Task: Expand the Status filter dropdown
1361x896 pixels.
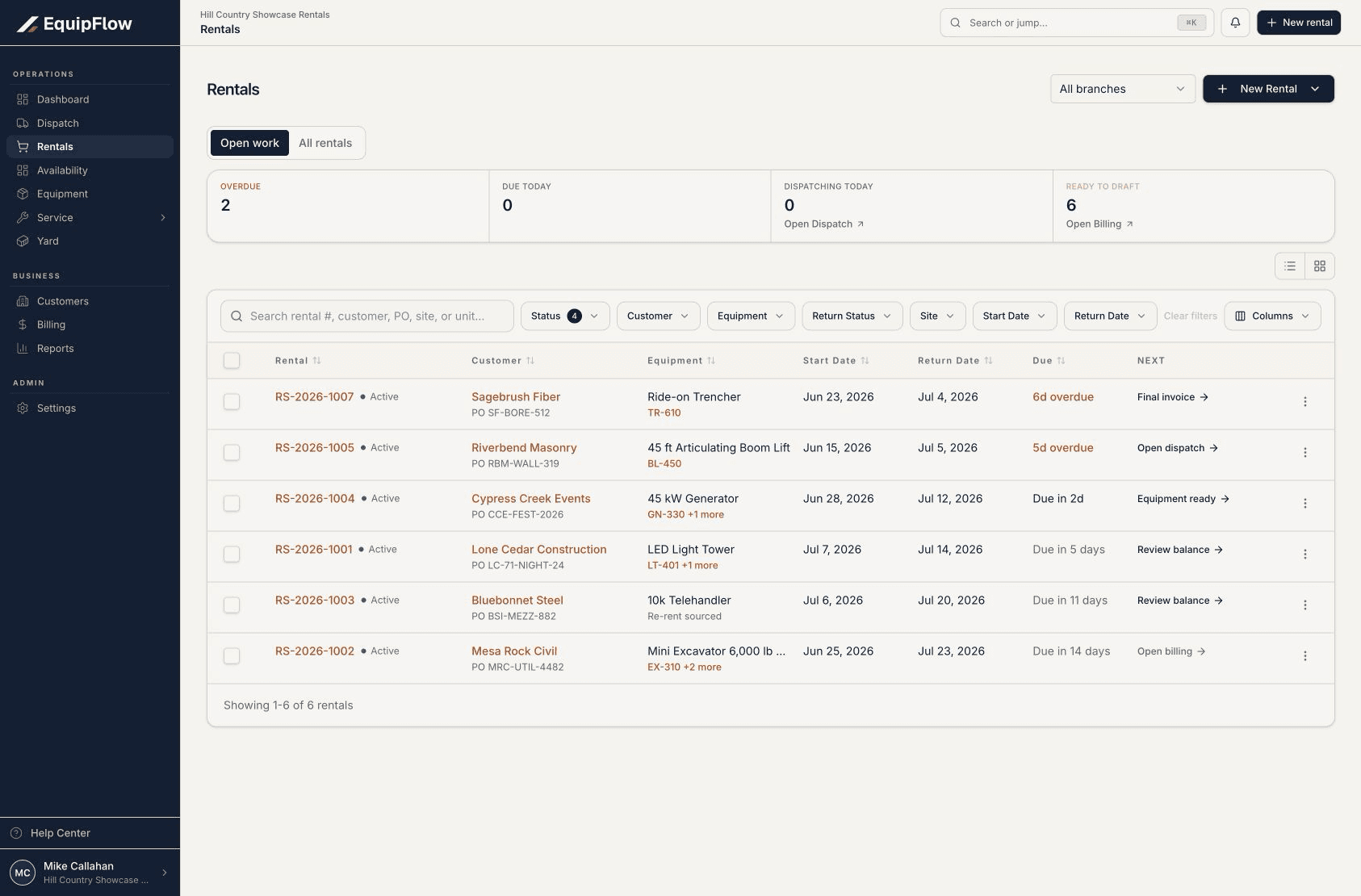Action: pyautogui.click(x=564, y=316)
